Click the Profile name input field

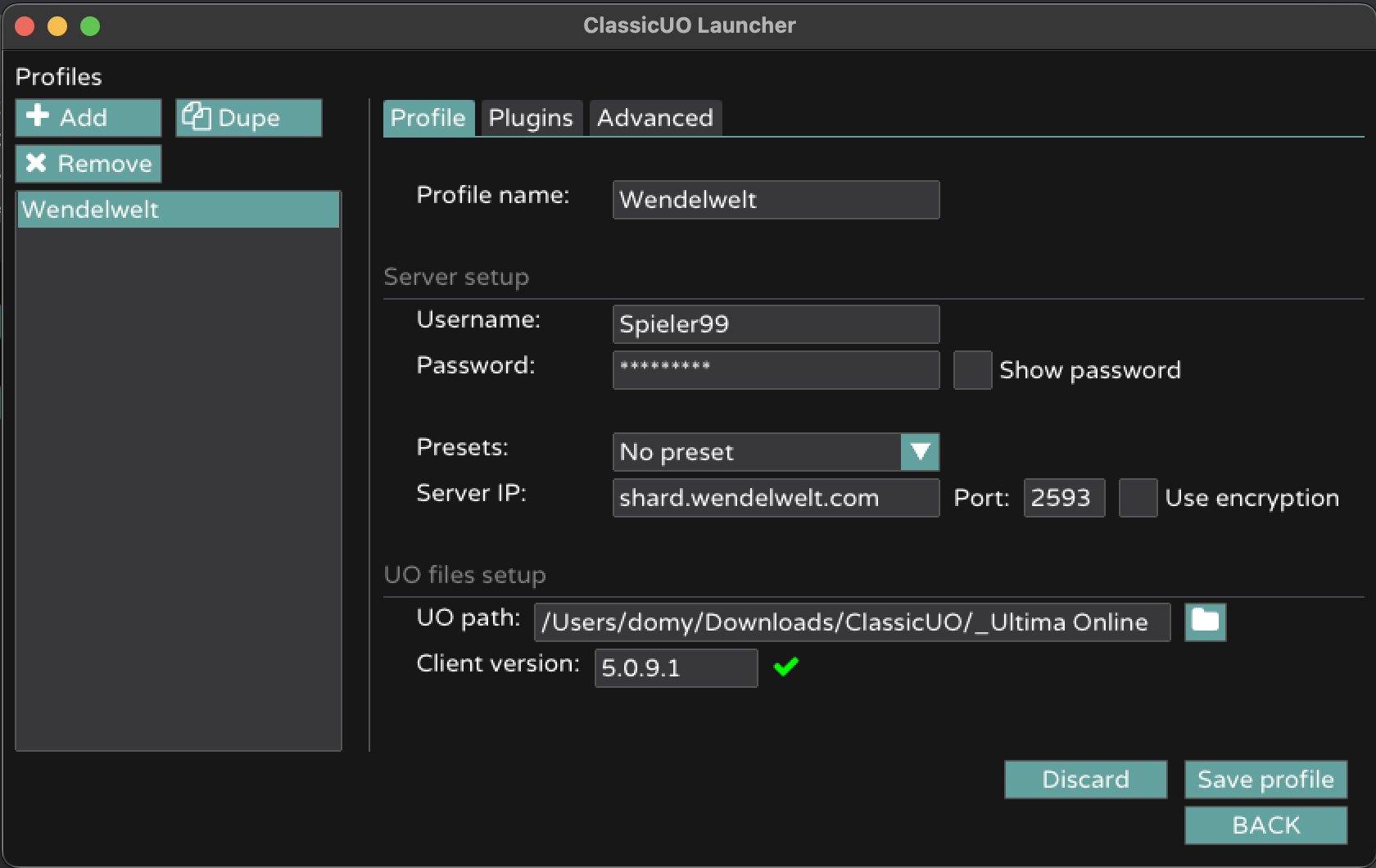point(775,200)
